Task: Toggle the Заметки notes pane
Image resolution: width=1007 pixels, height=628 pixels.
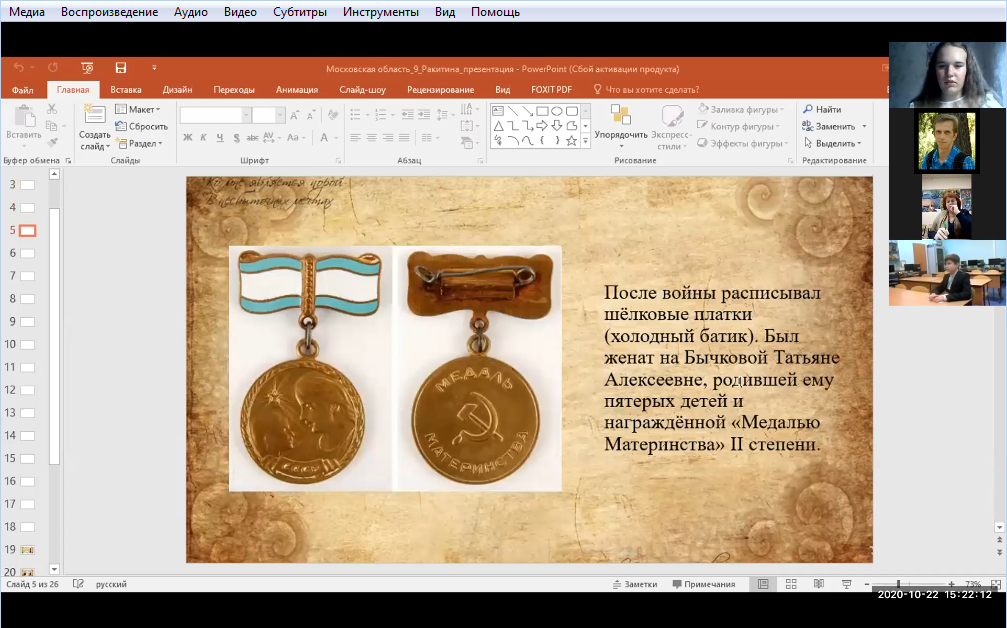Action: [635, 584]
